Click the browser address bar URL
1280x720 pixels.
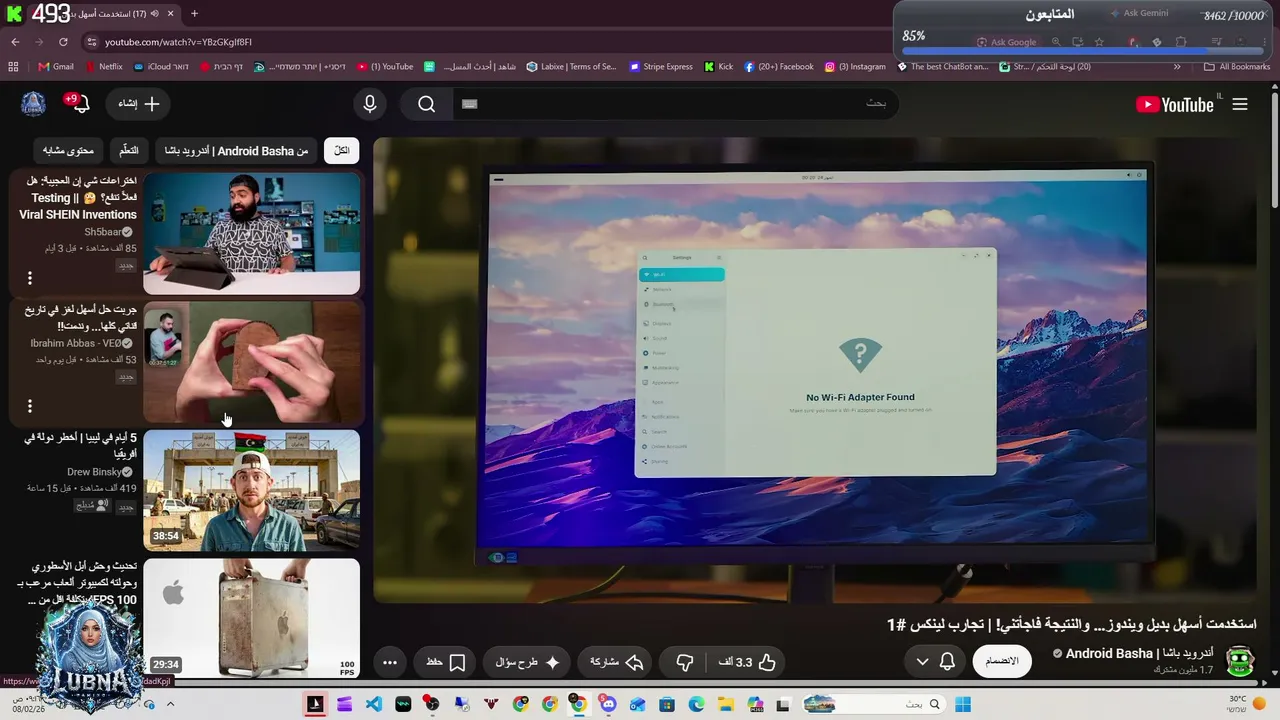178,42
